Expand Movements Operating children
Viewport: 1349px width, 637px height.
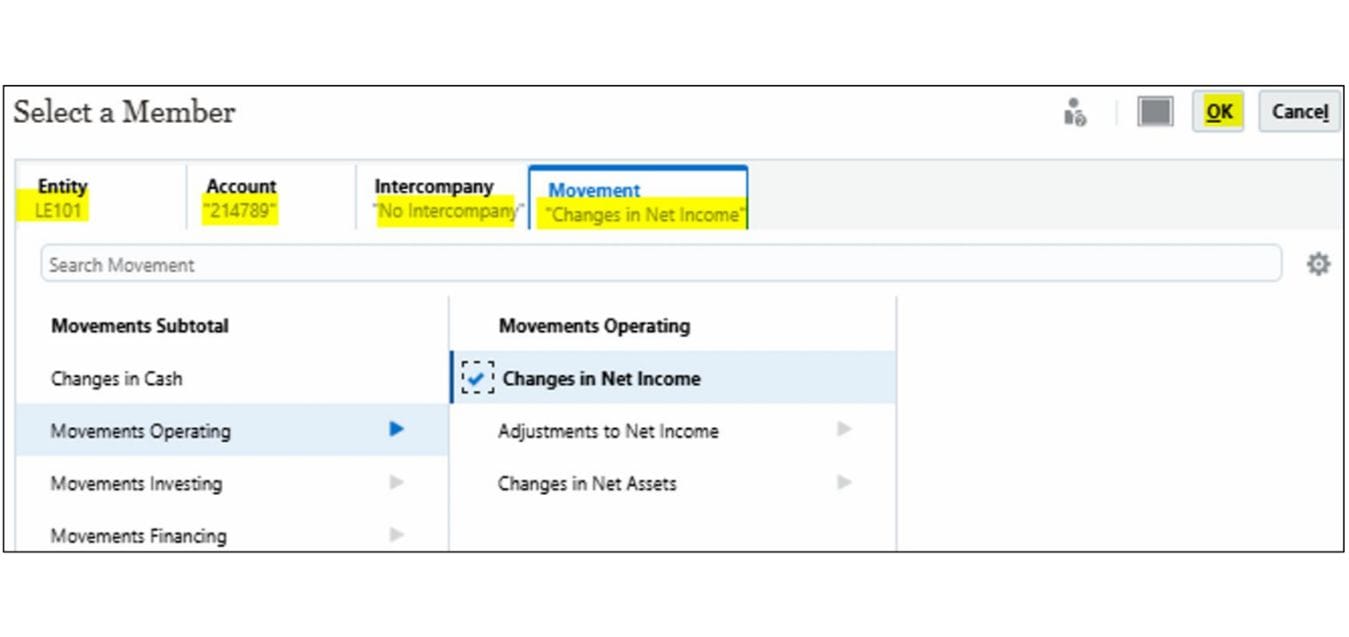click(396, 430)
